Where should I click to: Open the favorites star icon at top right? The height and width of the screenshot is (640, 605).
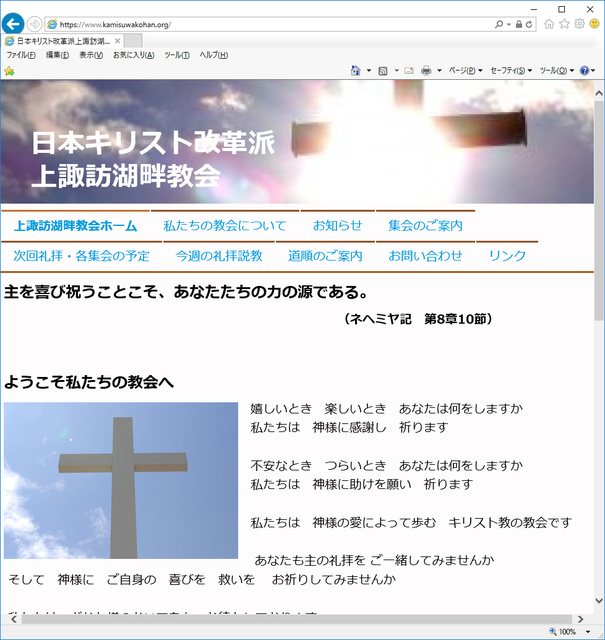pos(564,24)
